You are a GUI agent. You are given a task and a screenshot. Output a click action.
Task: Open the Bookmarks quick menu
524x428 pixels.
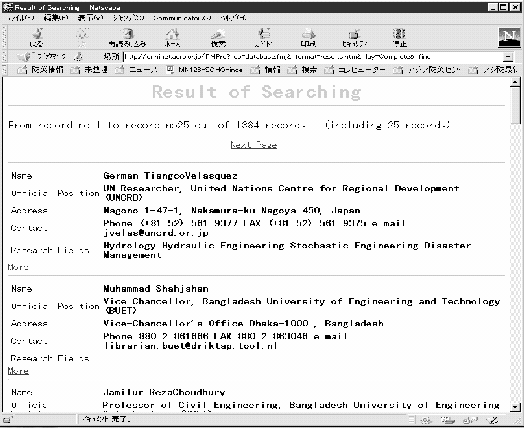pyautogui.click(x=42, y=57)
